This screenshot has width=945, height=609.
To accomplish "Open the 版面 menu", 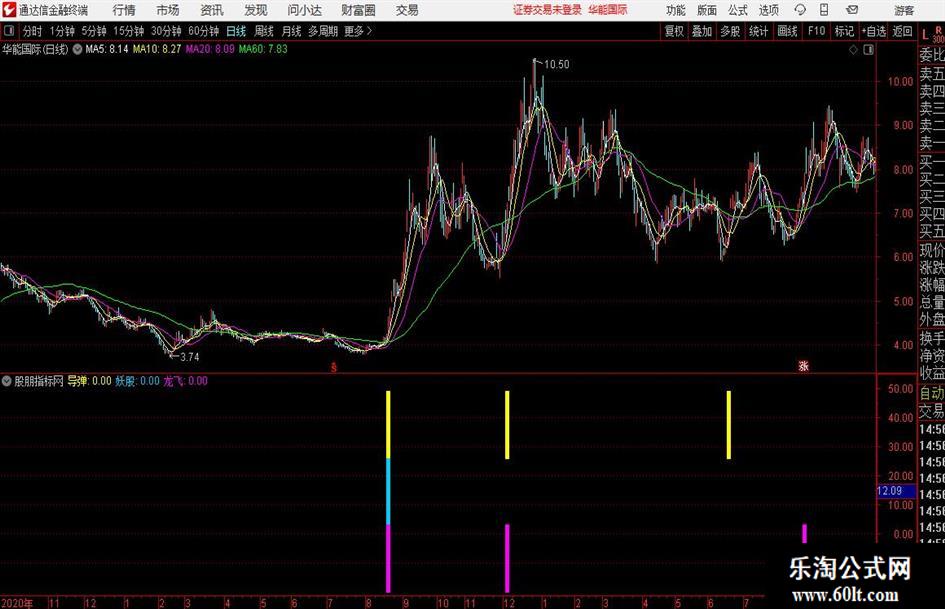I will [706, 10].
